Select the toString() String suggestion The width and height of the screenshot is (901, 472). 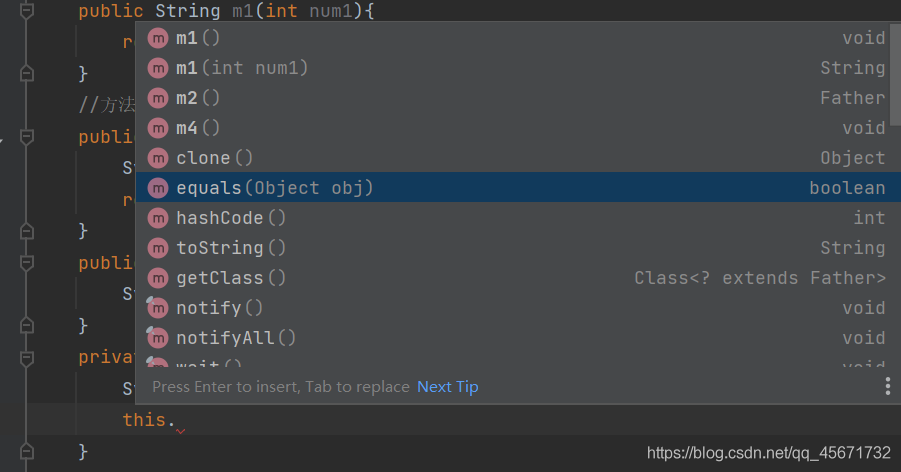click(232, 248)
